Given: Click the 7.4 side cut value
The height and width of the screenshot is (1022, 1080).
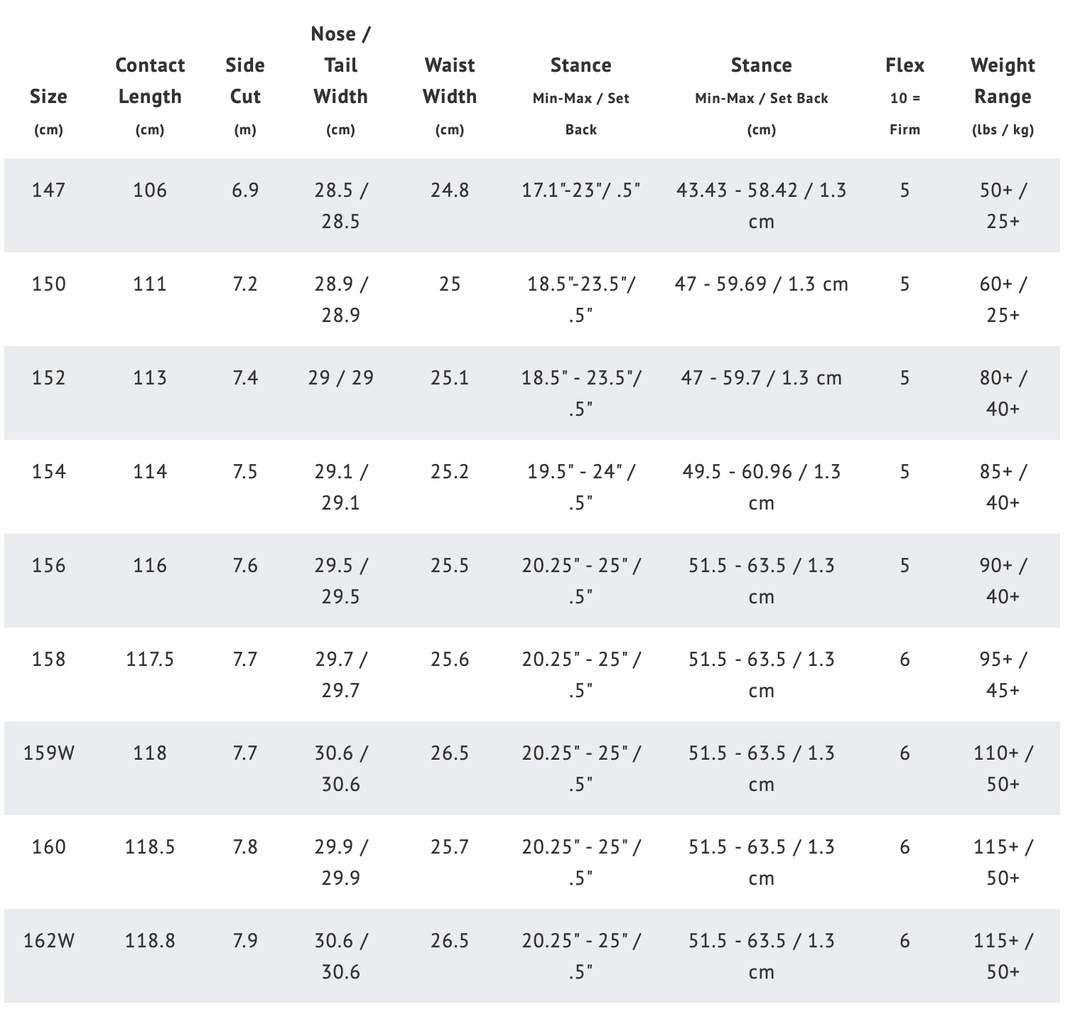Looking at the screenshot, I should point(245,378).
